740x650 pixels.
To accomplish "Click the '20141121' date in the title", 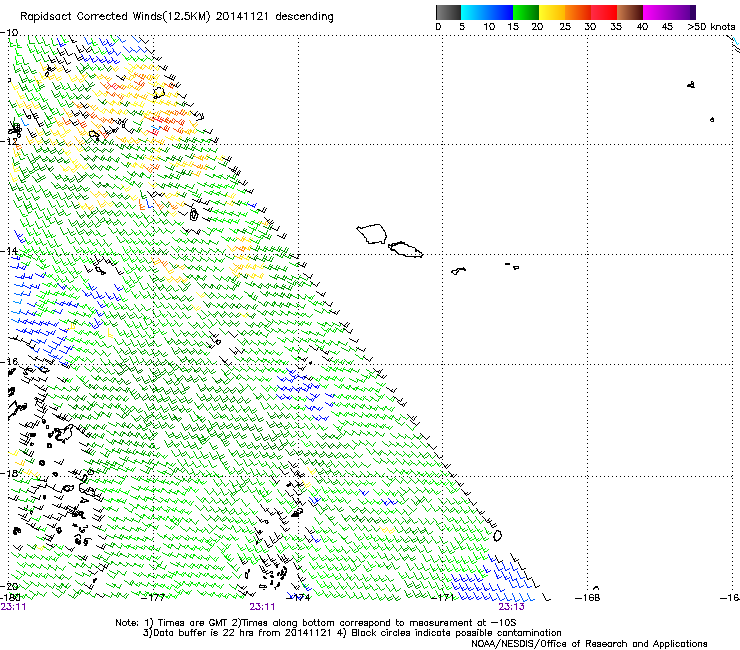I will [242, 17].
